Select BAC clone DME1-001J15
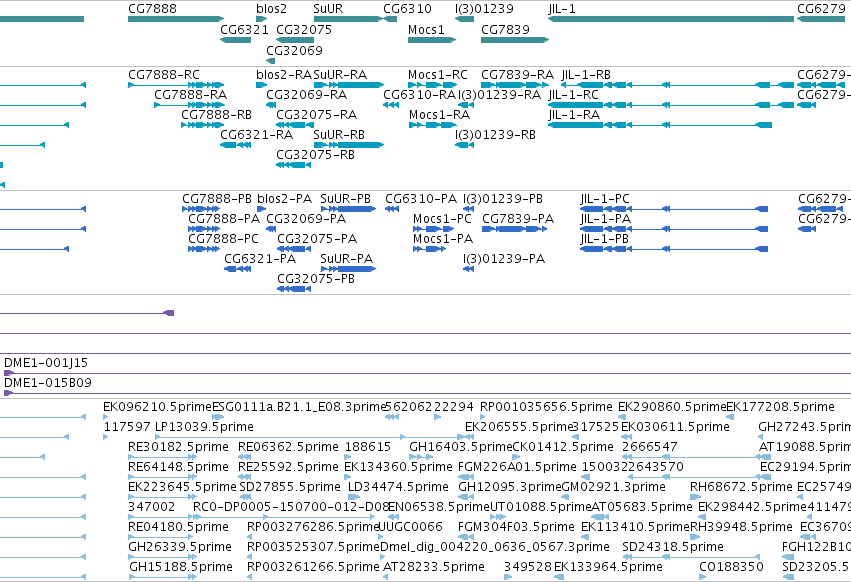The image size is (851, 582). (46, 363)
